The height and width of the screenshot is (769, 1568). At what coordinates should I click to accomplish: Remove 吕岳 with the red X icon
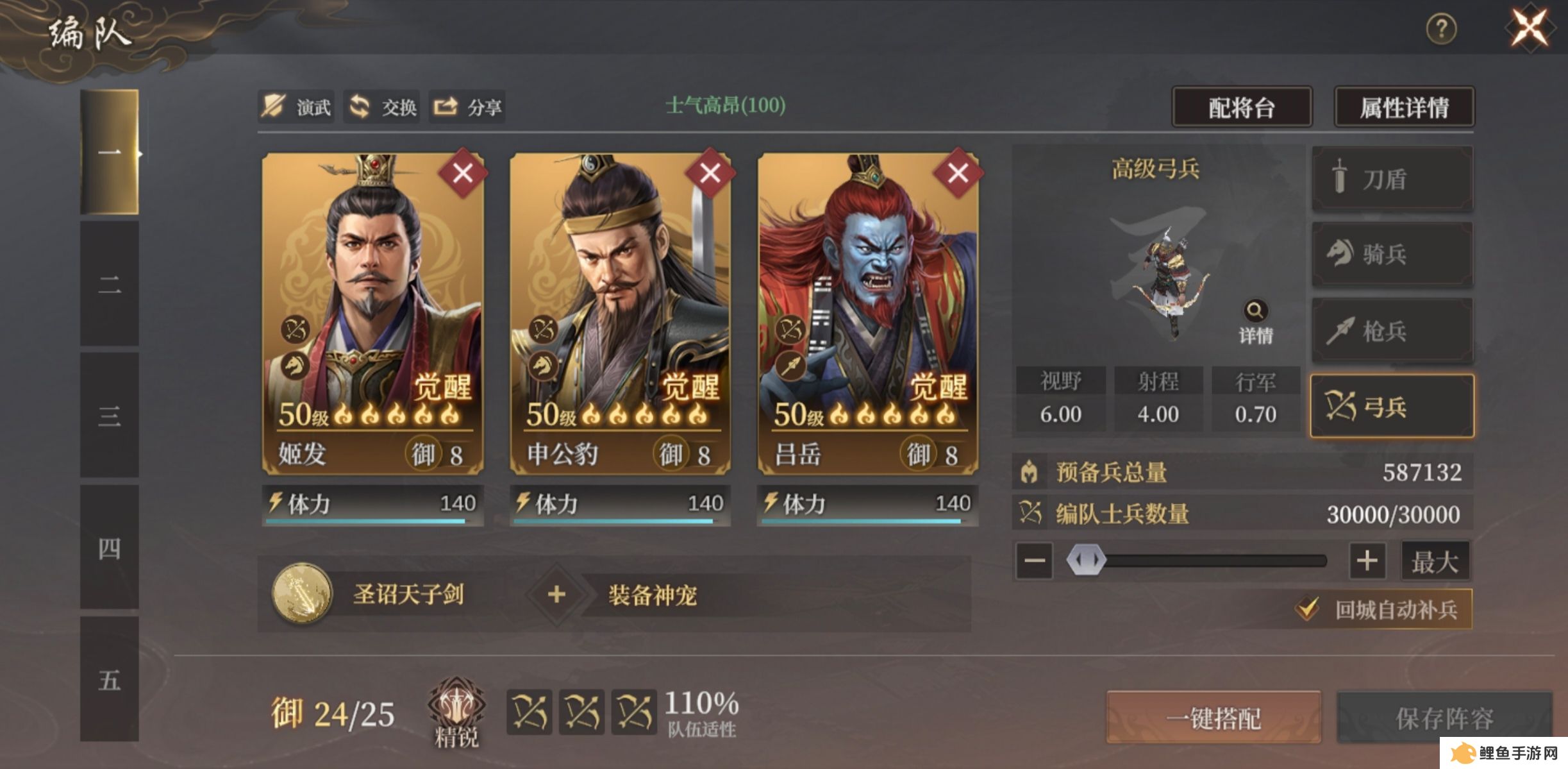click(958, 173)
